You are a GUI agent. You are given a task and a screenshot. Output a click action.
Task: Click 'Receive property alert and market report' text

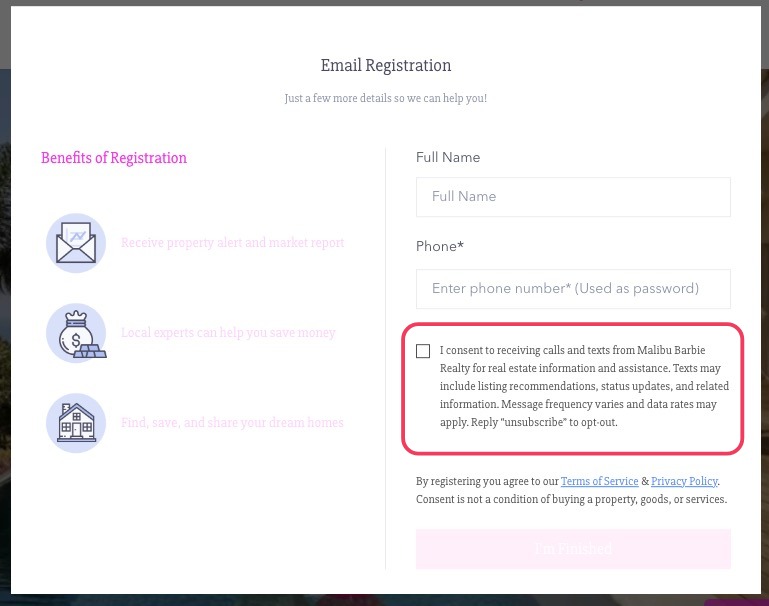[232, 243]
